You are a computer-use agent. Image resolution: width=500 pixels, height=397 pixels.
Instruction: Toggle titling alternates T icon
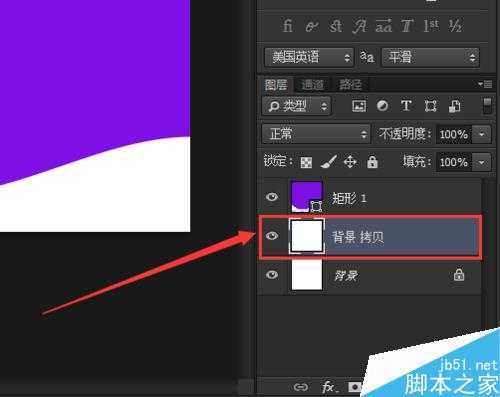click(x=407, y=26)
